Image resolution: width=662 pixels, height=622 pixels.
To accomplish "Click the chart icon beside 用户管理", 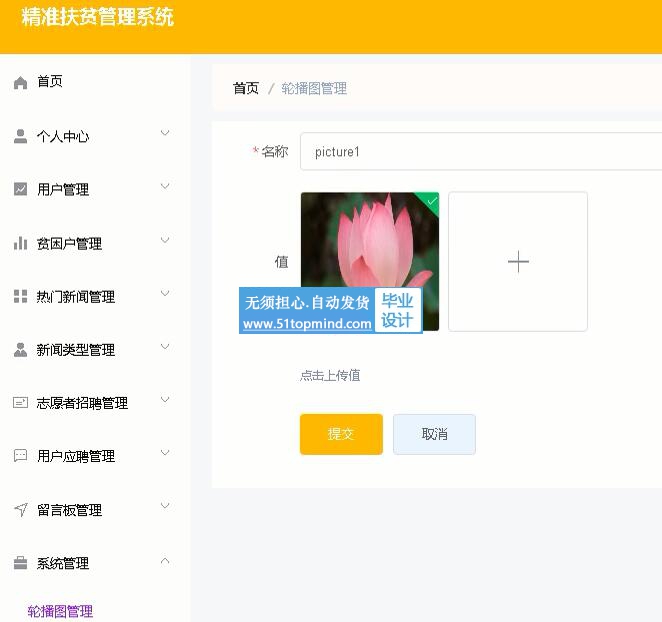I will [20, 189].
